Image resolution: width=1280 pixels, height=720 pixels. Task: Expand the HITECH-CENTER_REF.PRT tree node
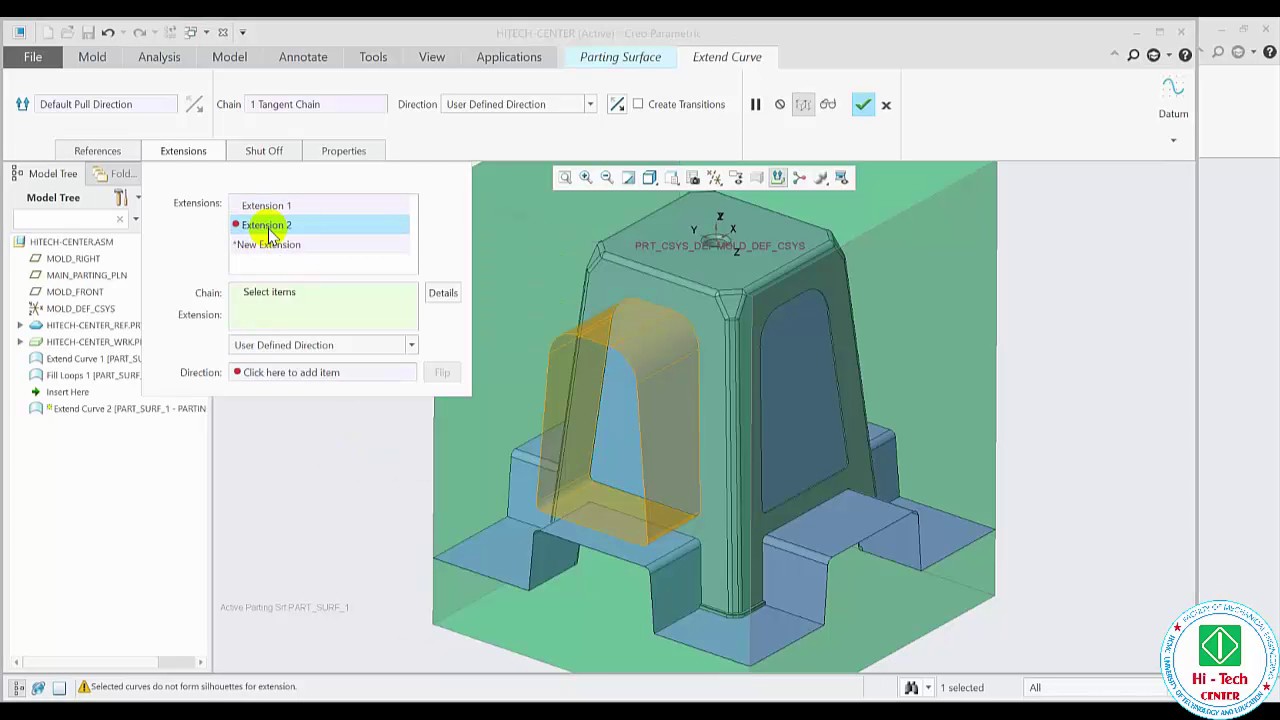[20, 325]
